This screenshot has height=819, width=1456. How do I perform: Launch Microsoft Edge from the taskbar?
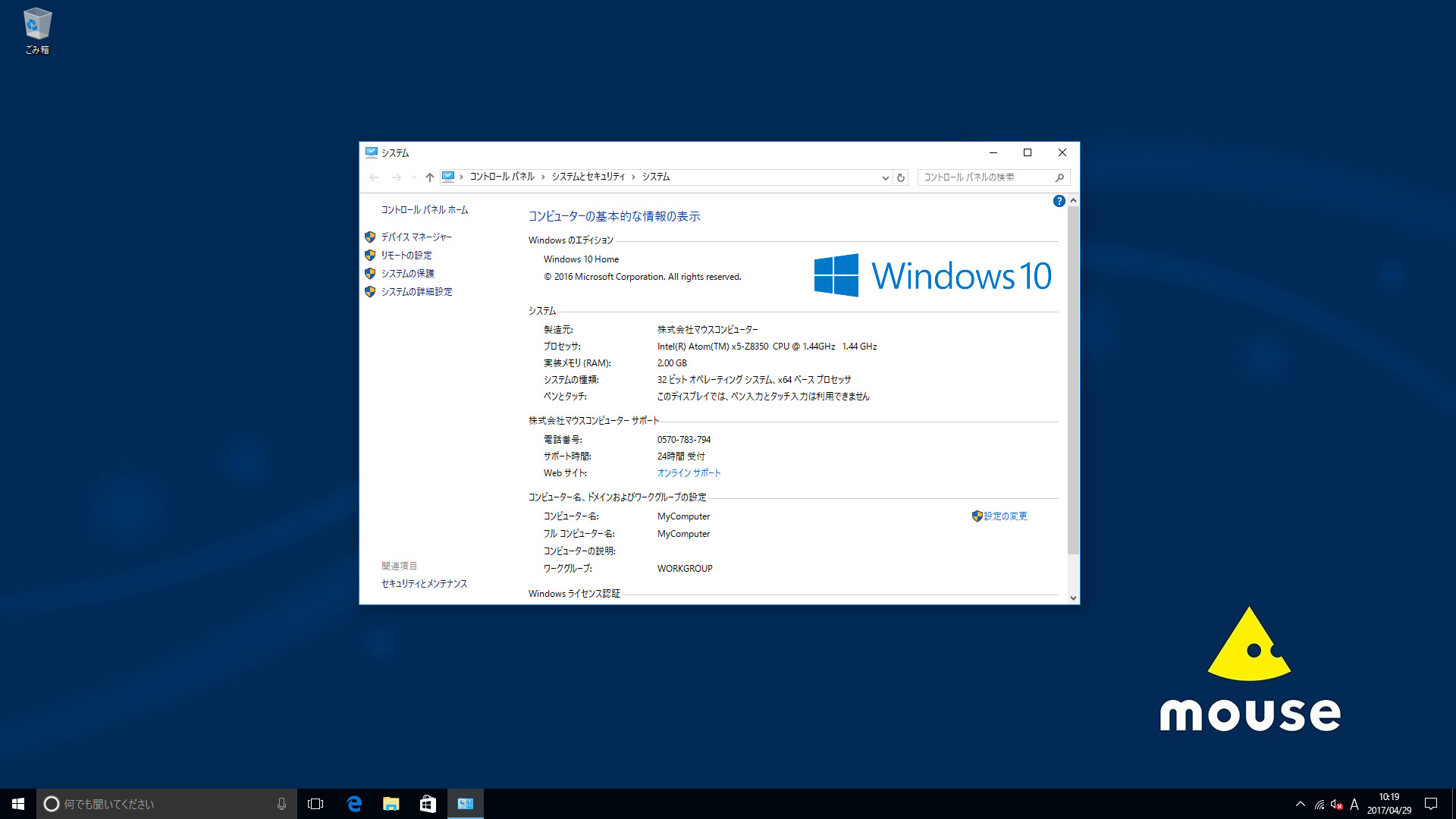tap(354, 803)
